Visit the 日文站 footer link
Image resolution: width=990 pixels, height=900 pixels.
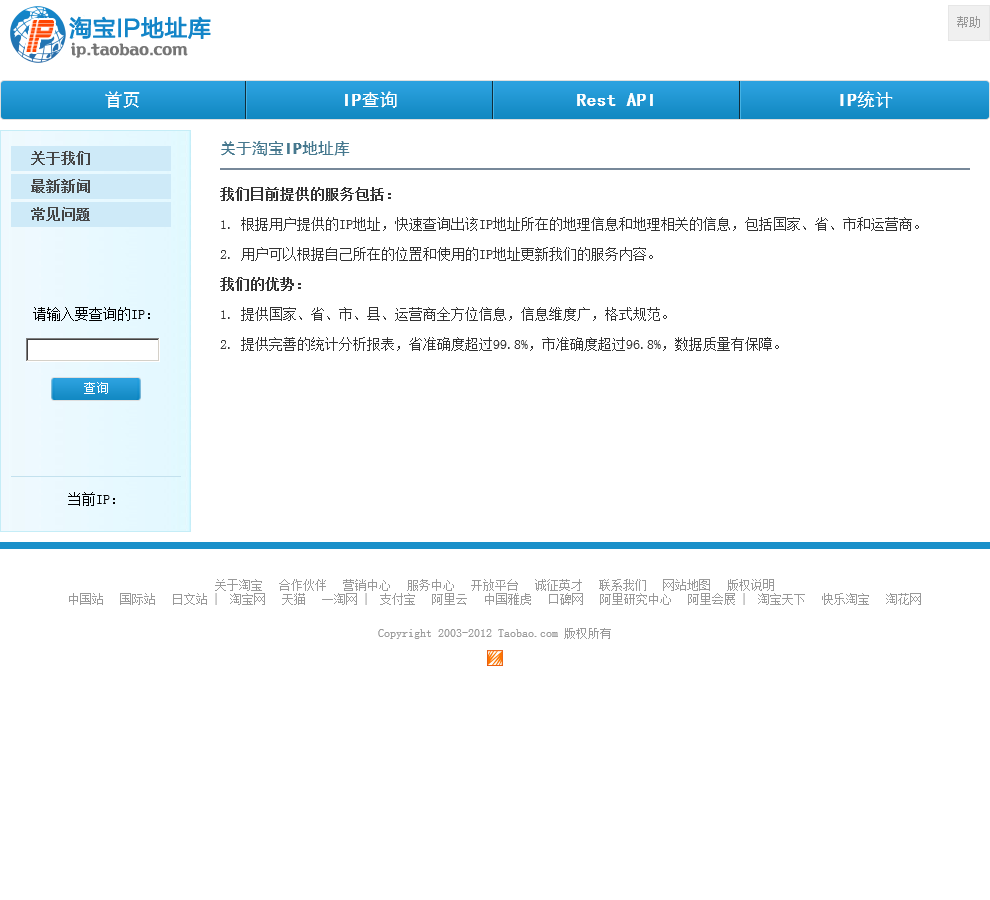point(189,599)
